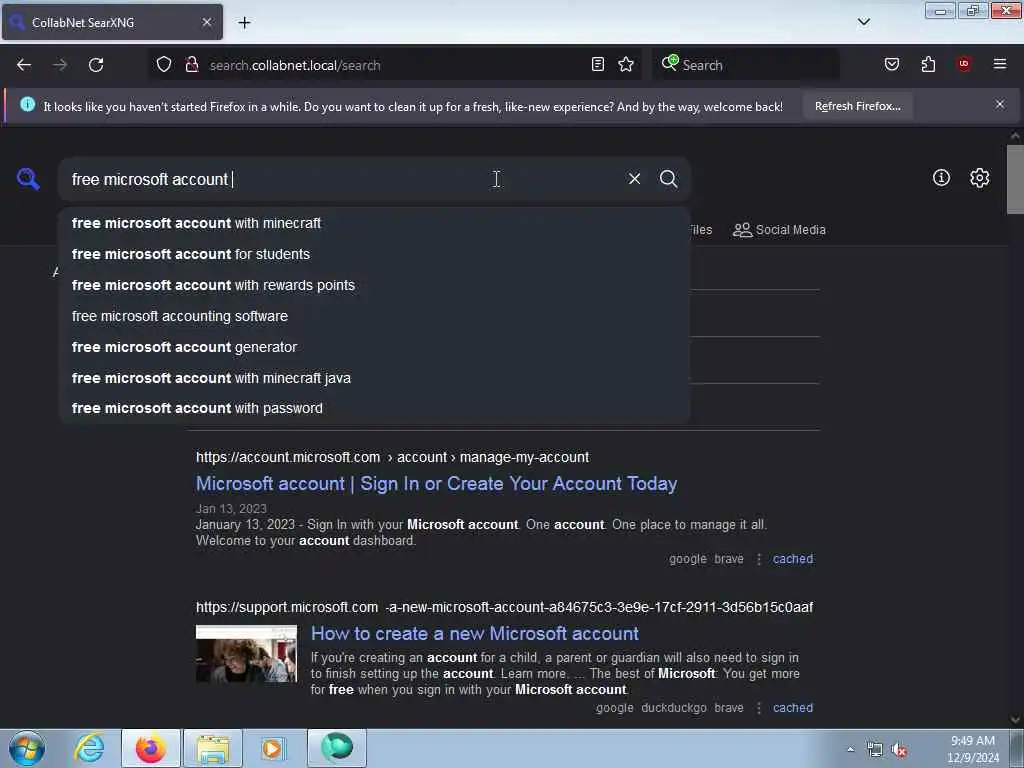Choose suggestion 'free microsoft account generator'
The width and height of the screenshot is (1024, 768).
pyautogui.click(x=374, y=347)
